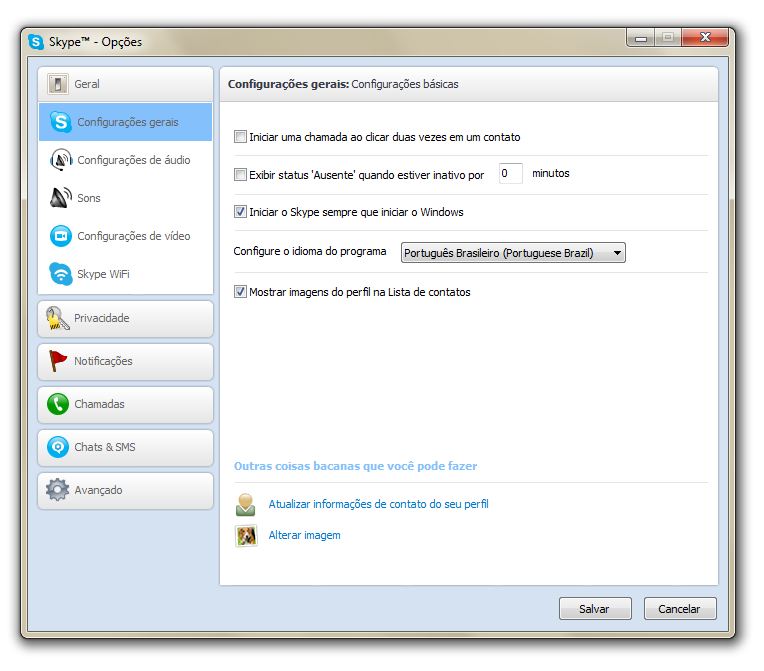
Task: Expand the Chamadas section
Action: tap(125, 404)
